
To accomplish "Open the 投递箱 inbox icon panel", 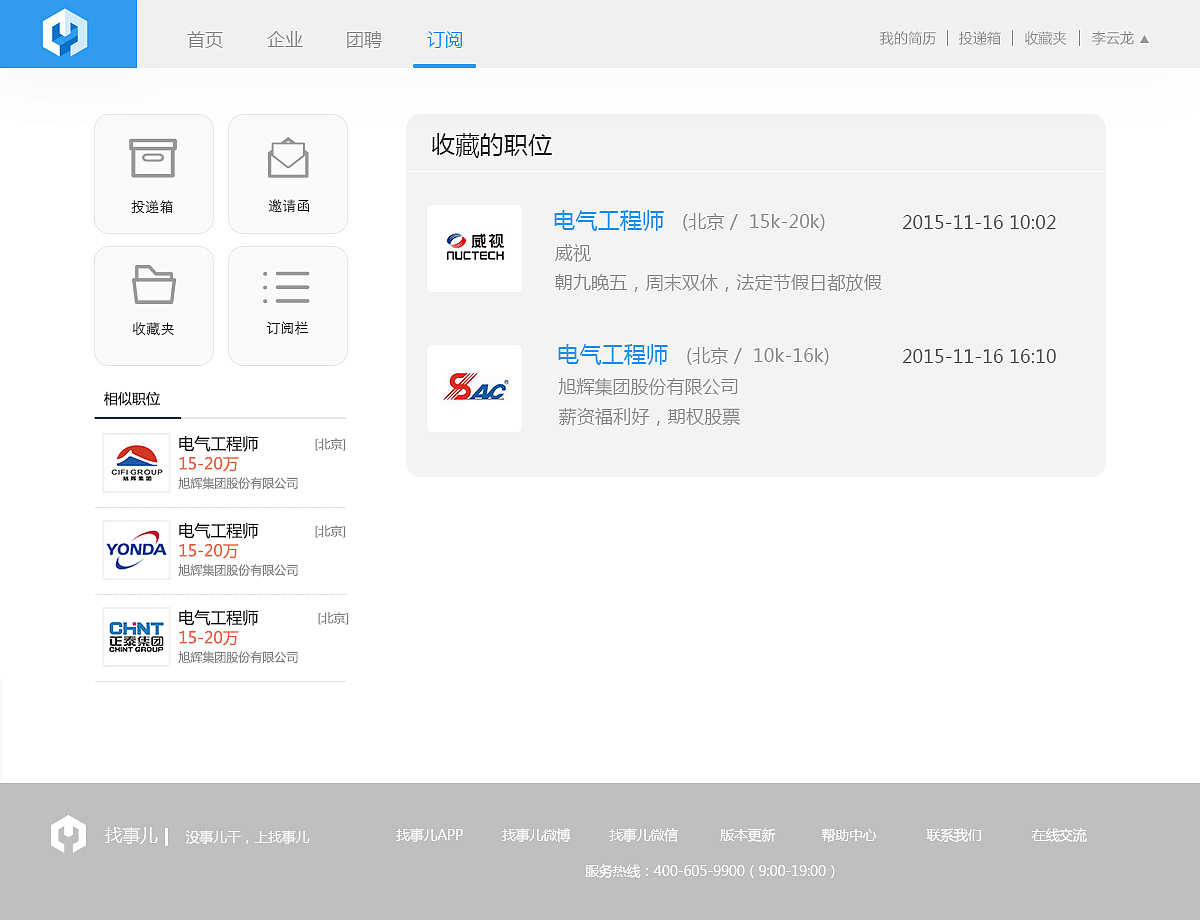I will click(x=153, y=173).
